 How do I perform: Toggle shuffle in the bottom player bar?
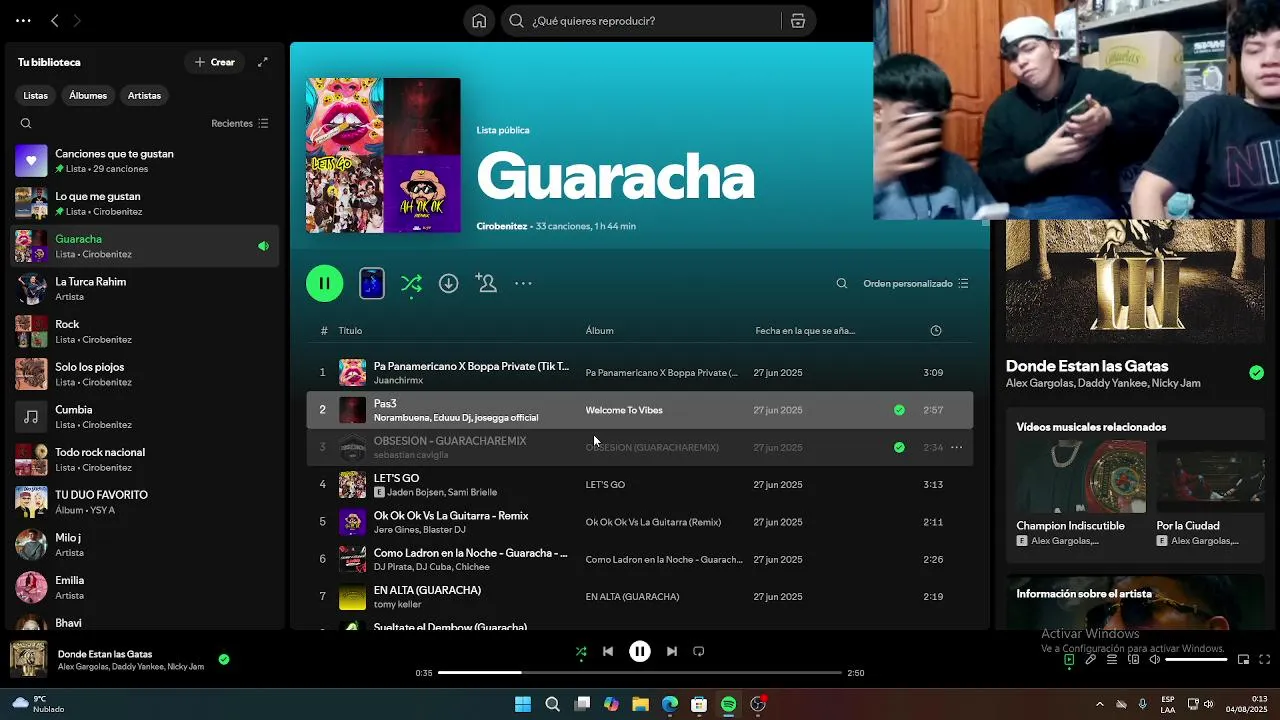(581, 651)
